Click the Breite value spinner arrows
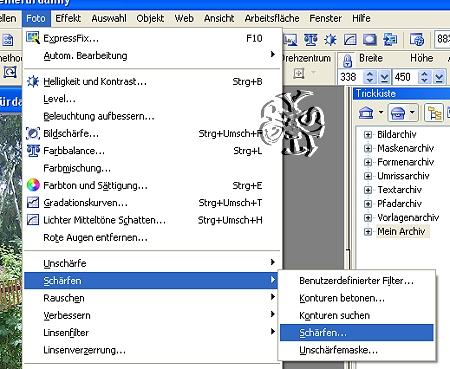This screenshot has width=450, height=369. coord(369,77)
